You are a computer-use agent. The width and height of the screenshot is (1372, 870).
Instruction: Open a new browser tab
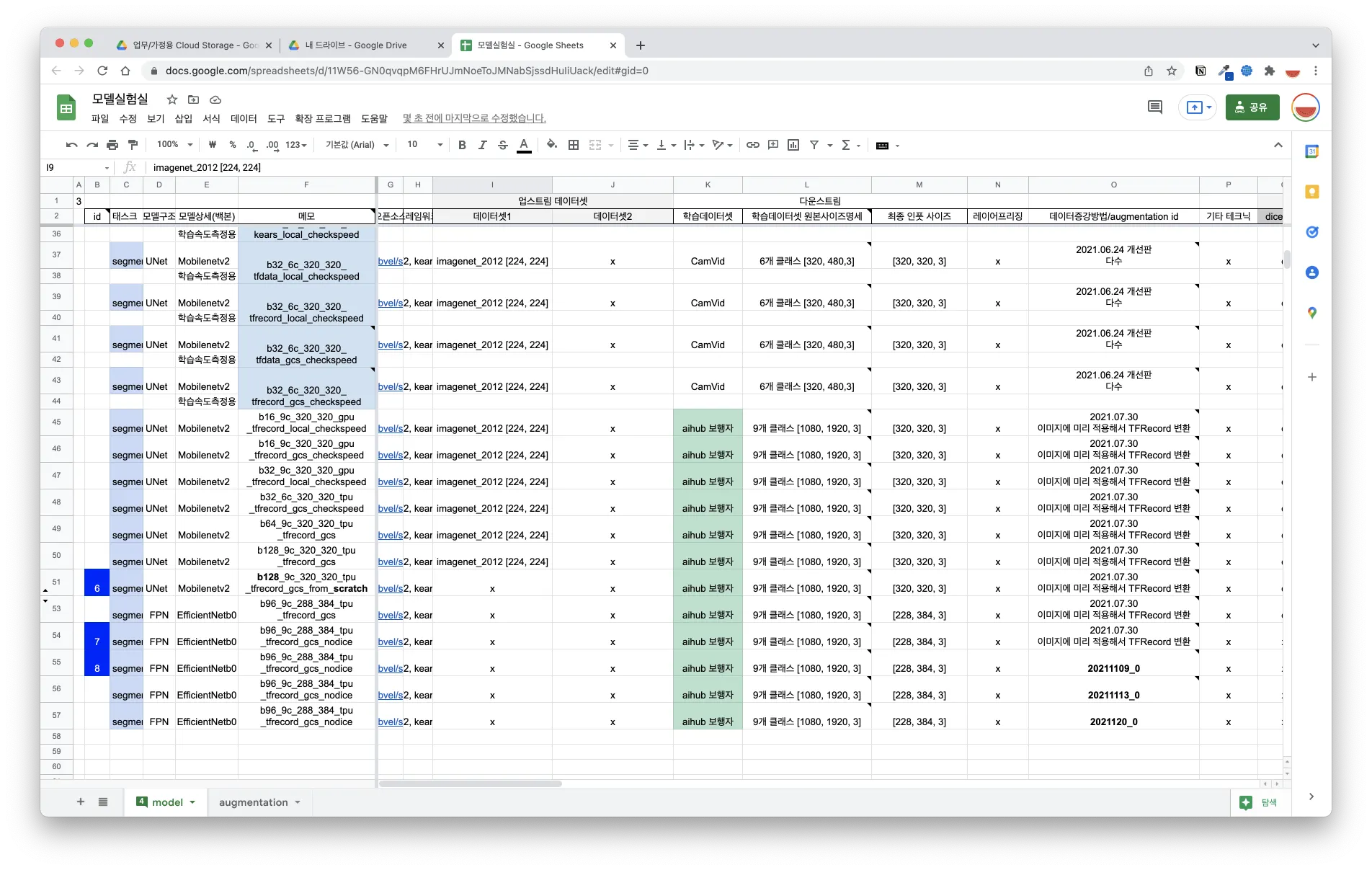640,45
